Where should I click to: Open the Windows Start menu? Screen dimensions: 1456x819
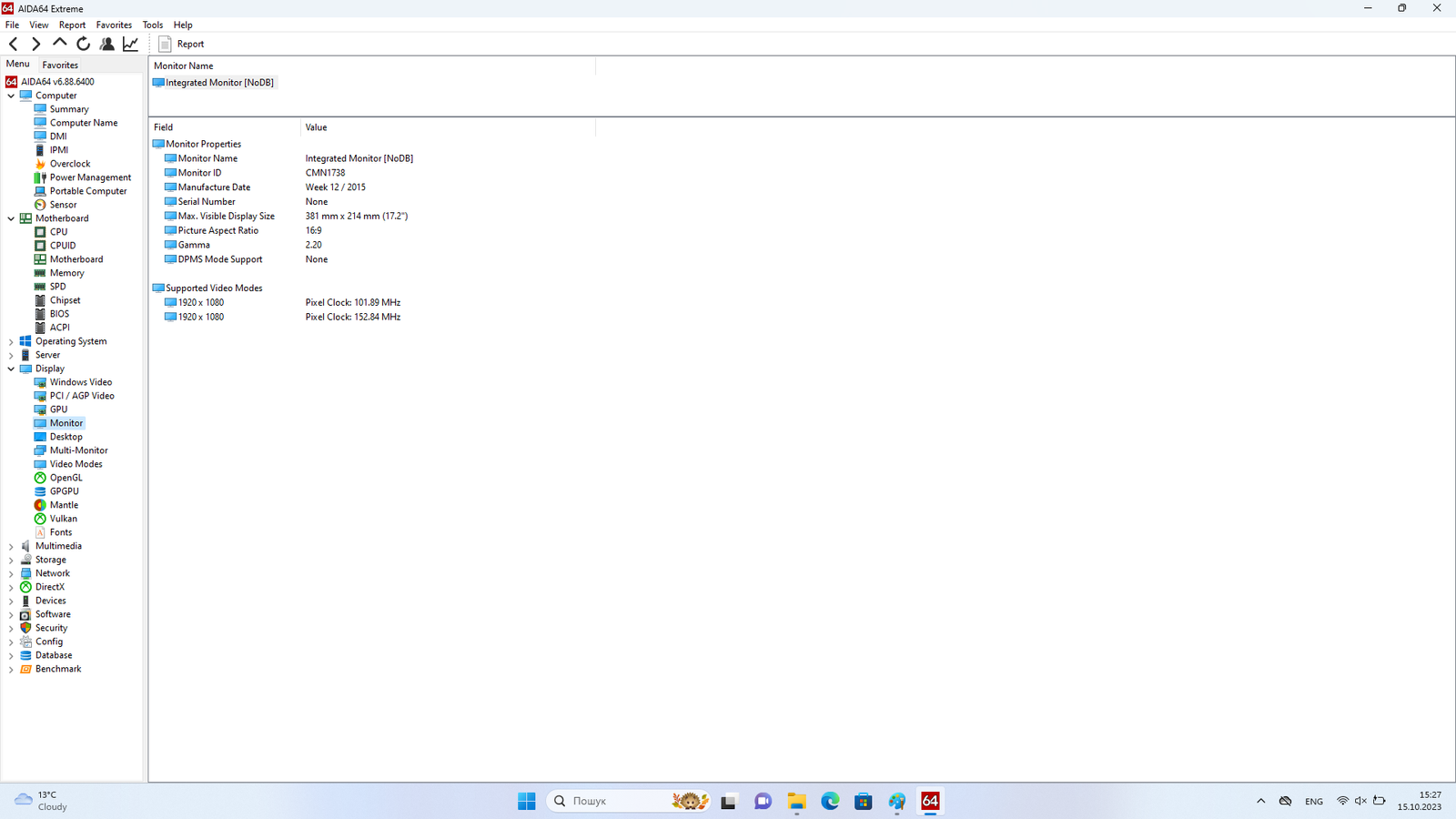[527, 801]
